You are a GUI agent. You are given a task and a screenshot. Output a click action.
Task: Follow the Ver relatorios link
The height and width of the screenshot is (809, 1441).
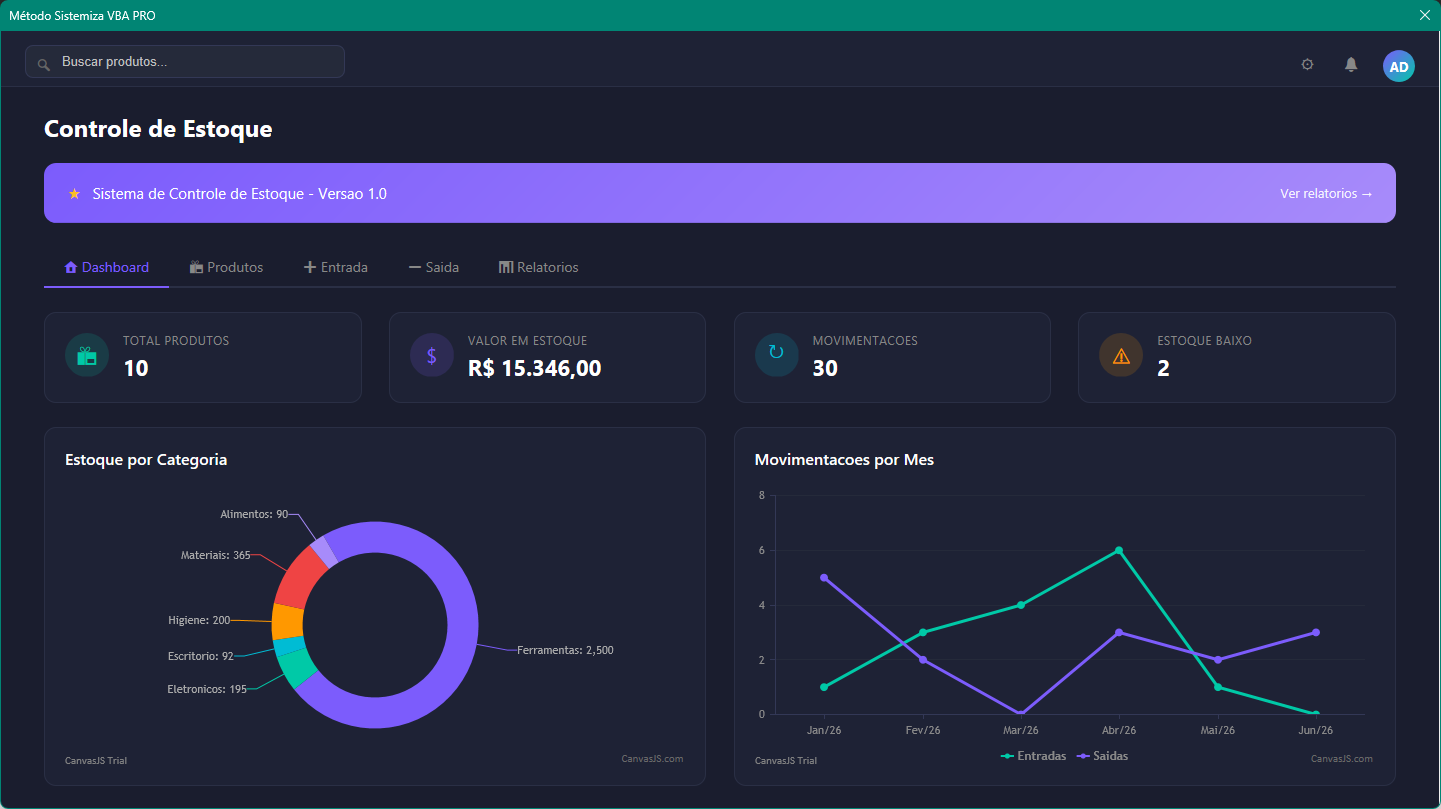pyautogui.click(x=1326, y=193)
